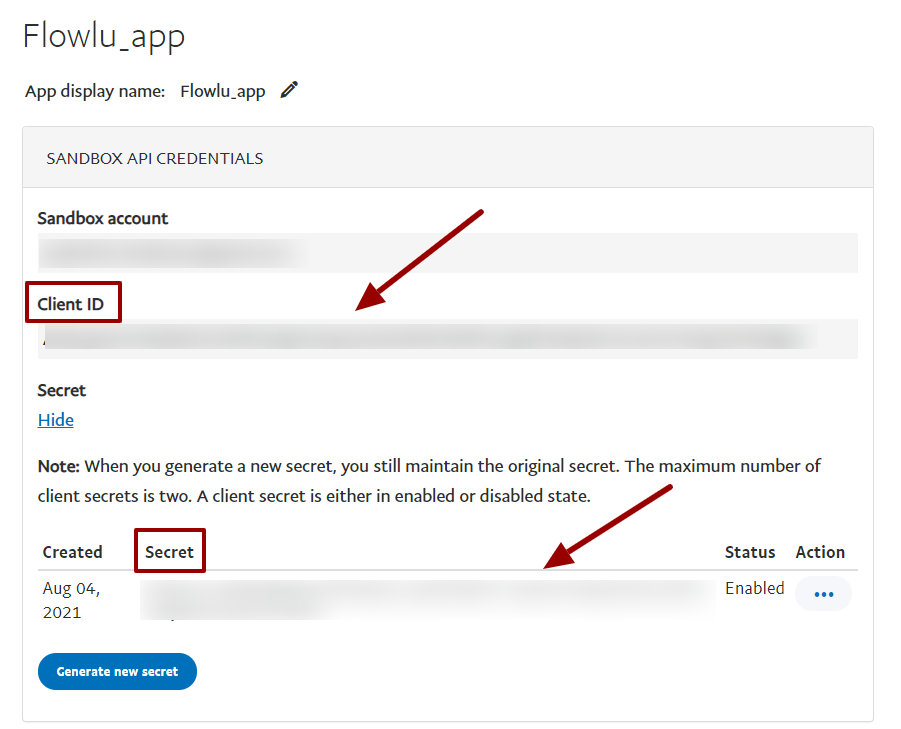The height and width of the screenshot is (729, 901).
Task: Open the three-dot Action menu for the secret
Action: (x=823, y=594)
